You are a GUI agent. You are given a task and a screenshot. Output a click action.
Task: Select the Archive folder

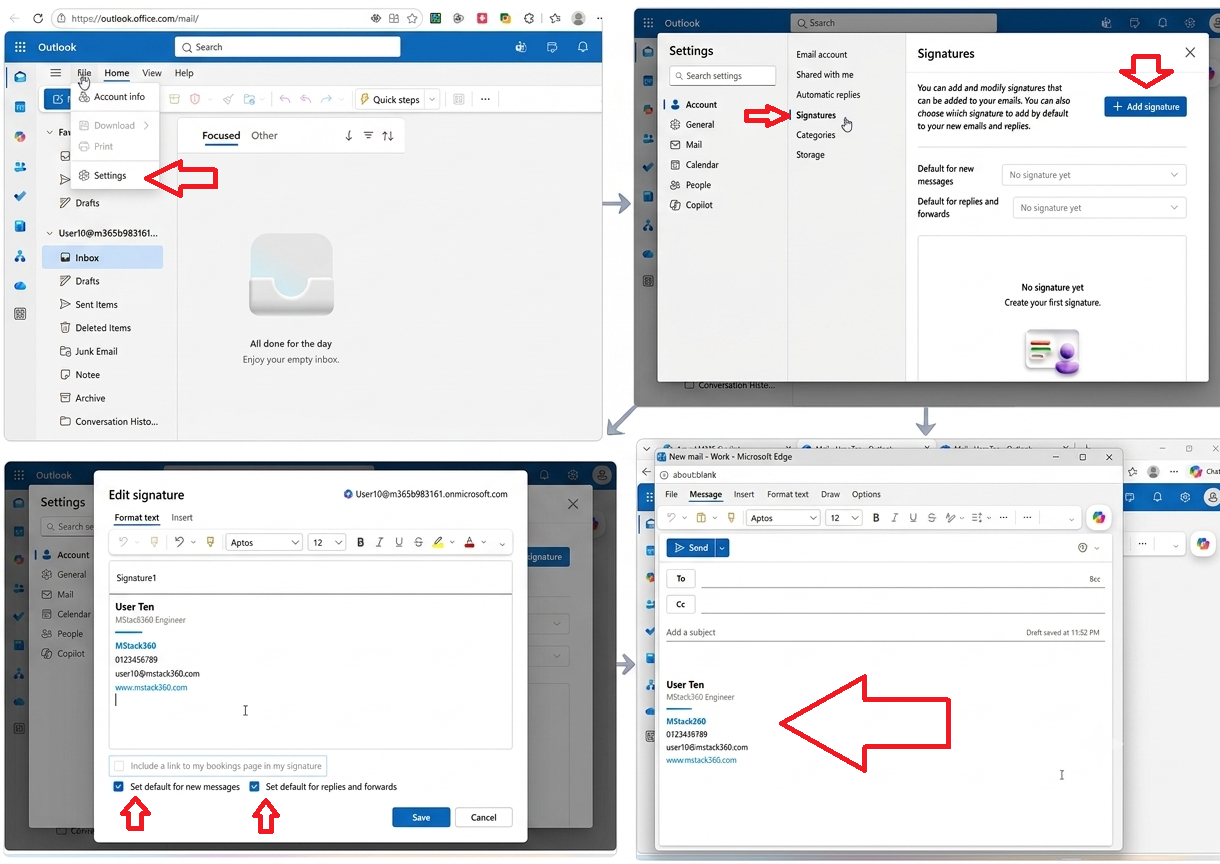pyautogui.click(x=90, y=398)
